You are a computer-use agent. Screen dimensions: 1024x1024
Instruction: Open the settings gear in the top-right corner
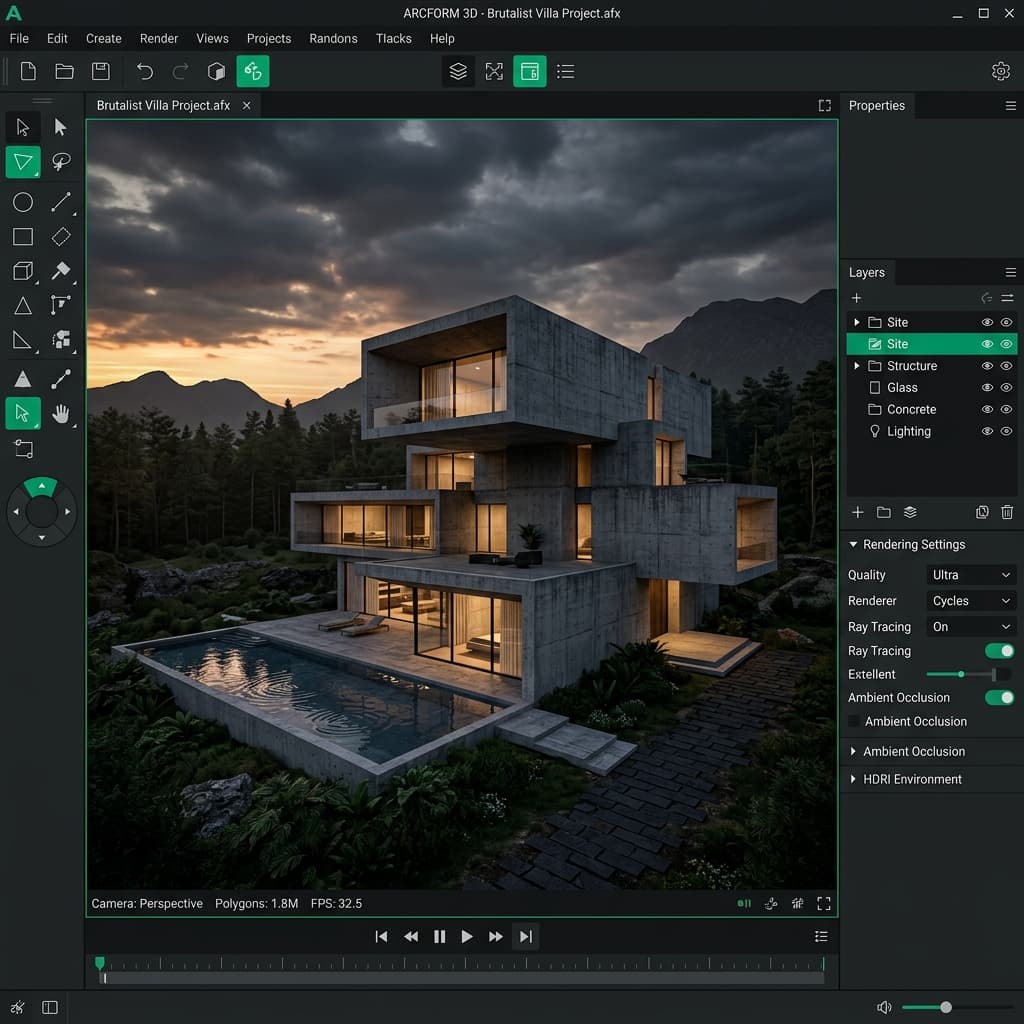[x=1000, y=71]
